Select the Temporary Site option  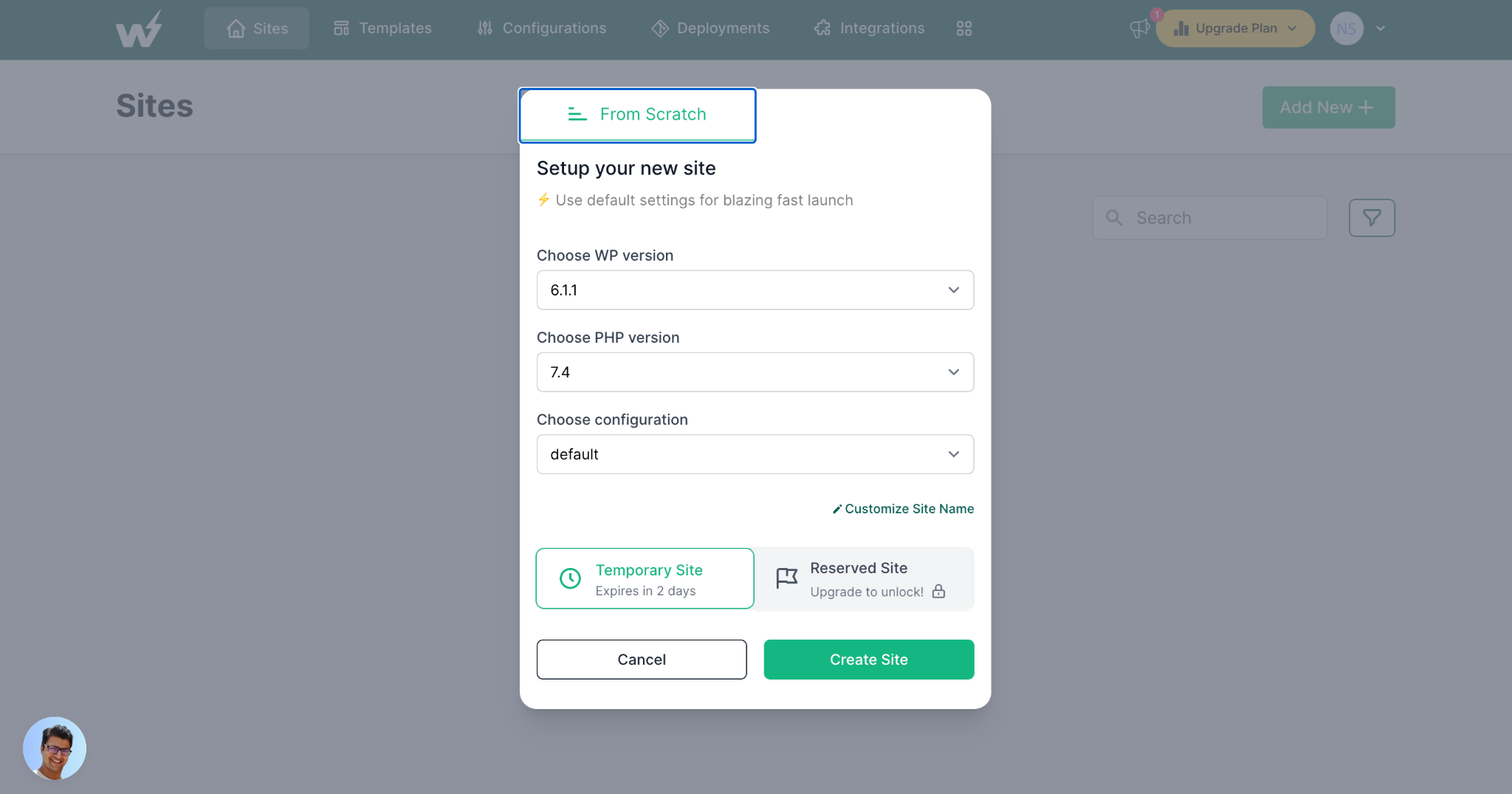pyautogui.click(x=645, y=578)
